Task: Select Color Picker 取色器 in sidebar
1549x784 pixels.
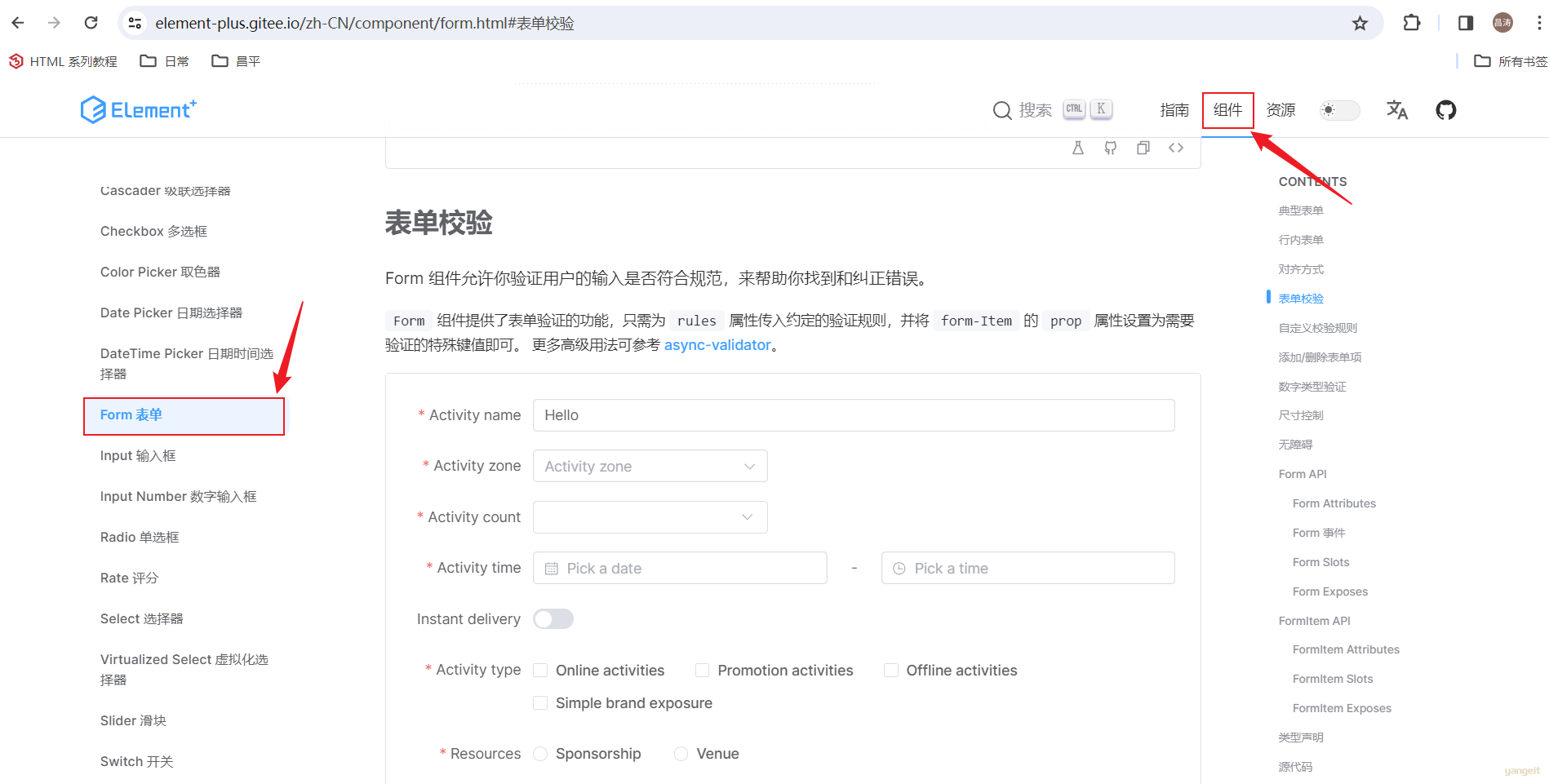Action: [160, 272]
